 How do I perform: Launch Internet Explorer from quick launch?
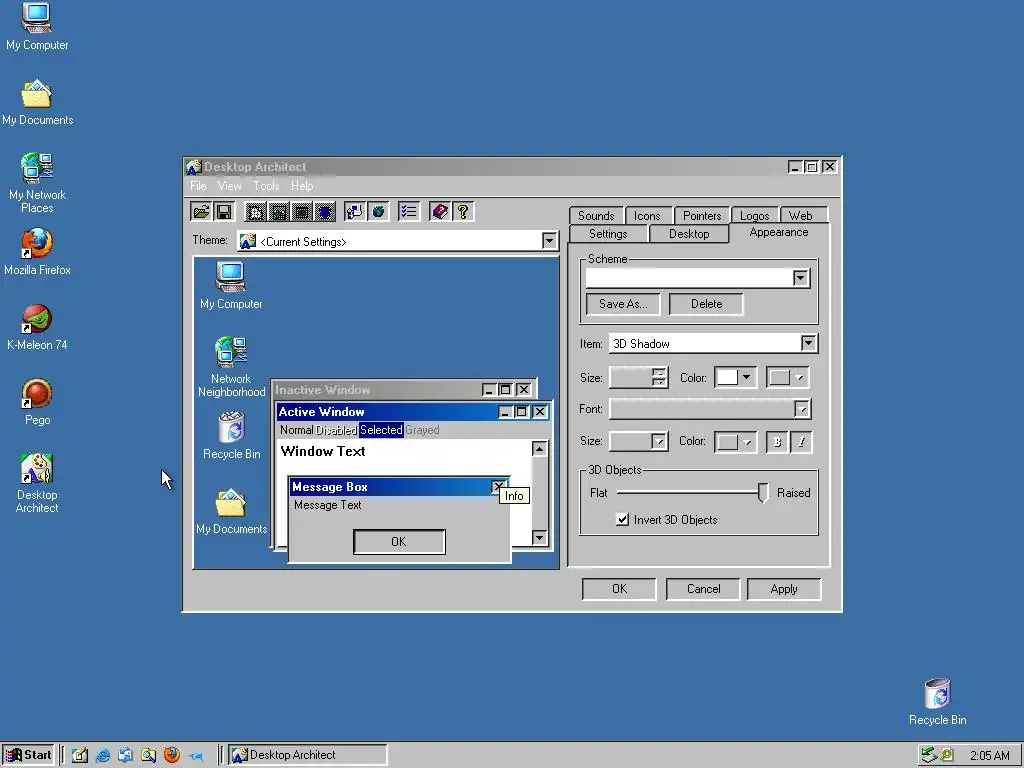click(103, 755)
